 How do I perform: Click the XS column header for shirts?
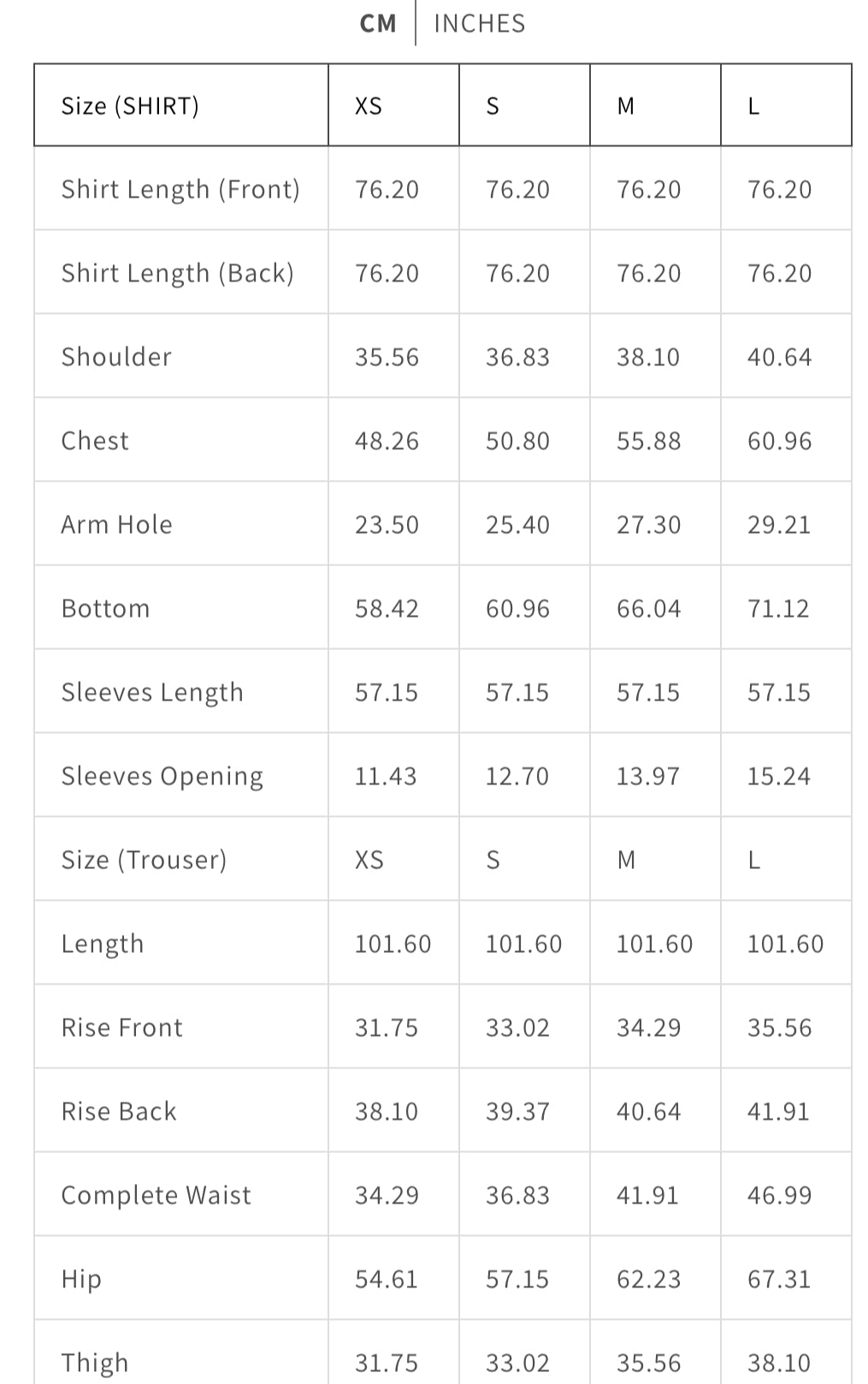click(x=369, y=105)
